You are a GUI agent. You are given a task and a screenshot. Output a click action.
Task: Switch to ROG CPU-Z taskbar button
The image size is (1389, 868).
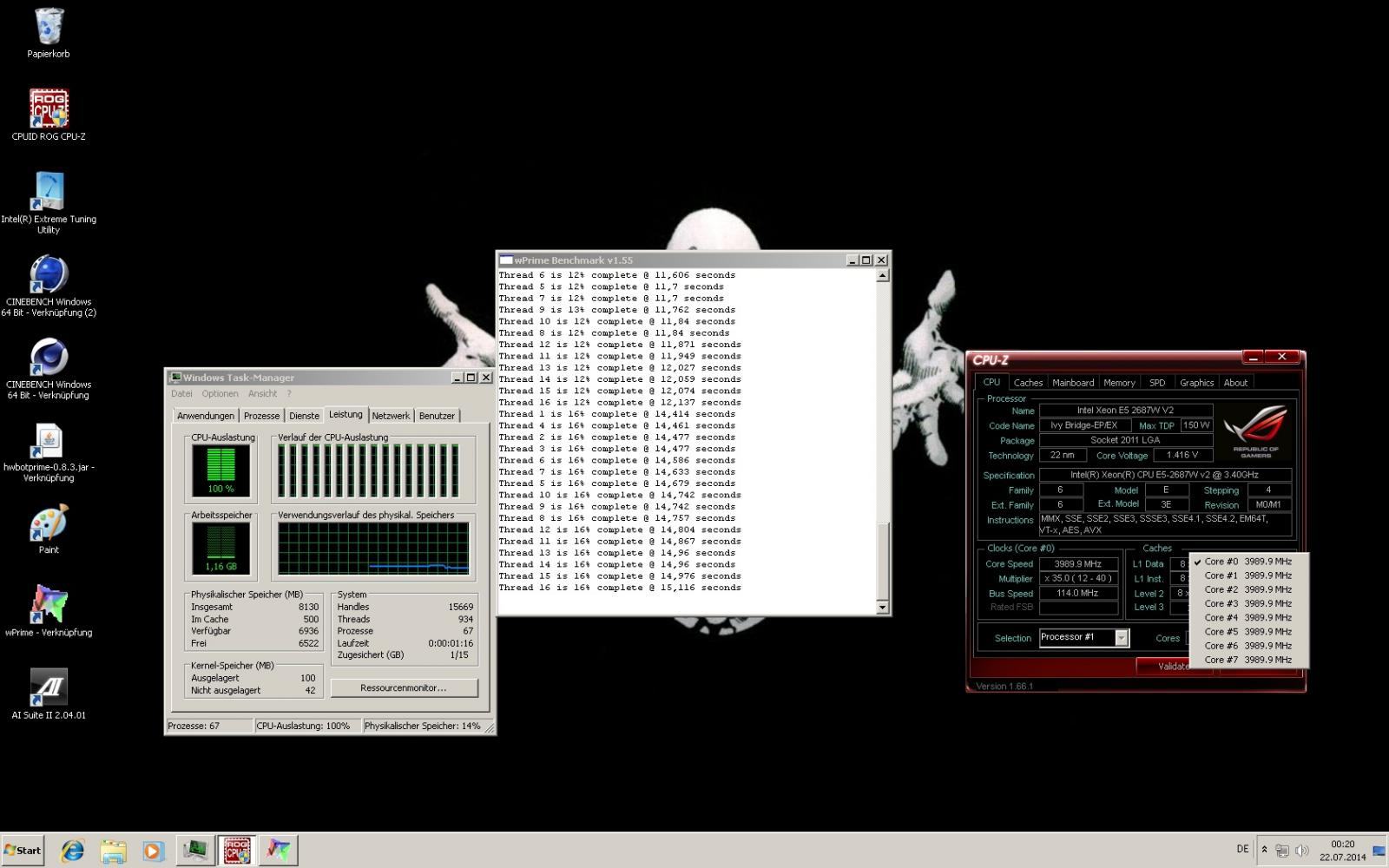pyautogui.click(x=237, y=851)
